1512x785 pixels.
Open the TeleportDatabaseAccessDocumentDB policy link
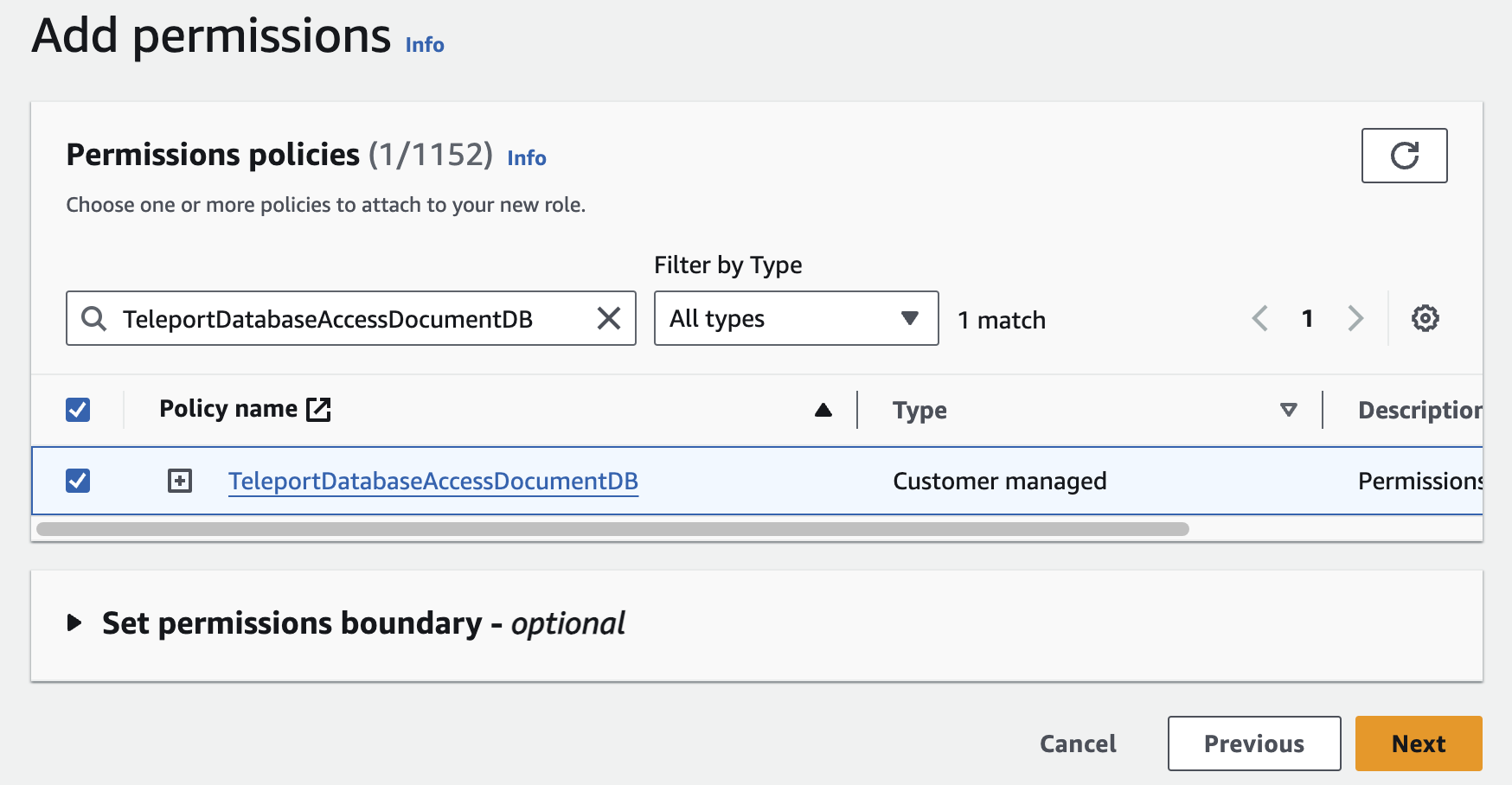point(432,481)
